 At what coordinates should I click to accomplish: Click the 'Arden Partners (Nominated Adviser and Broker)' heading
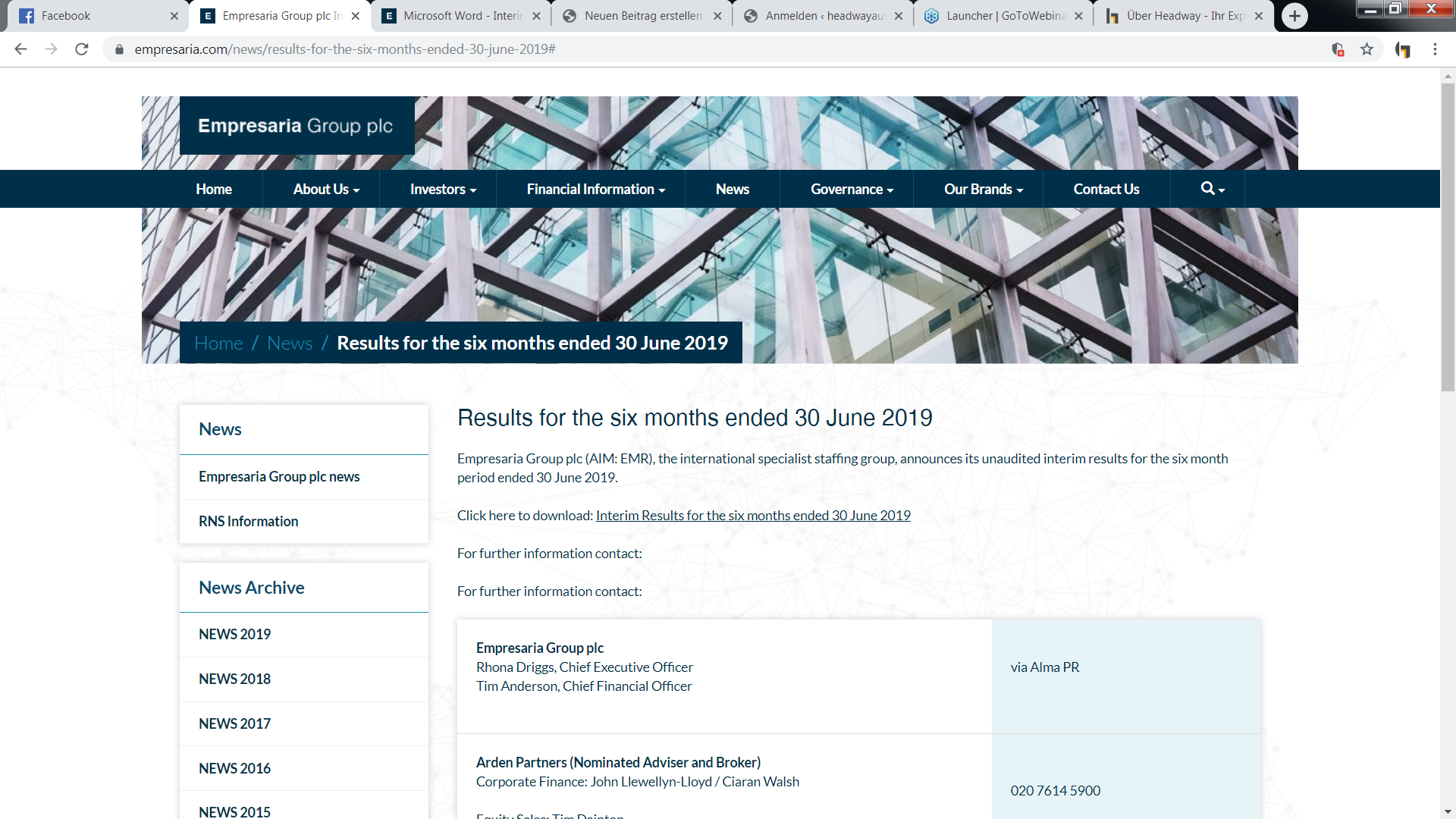coord(618,763)
